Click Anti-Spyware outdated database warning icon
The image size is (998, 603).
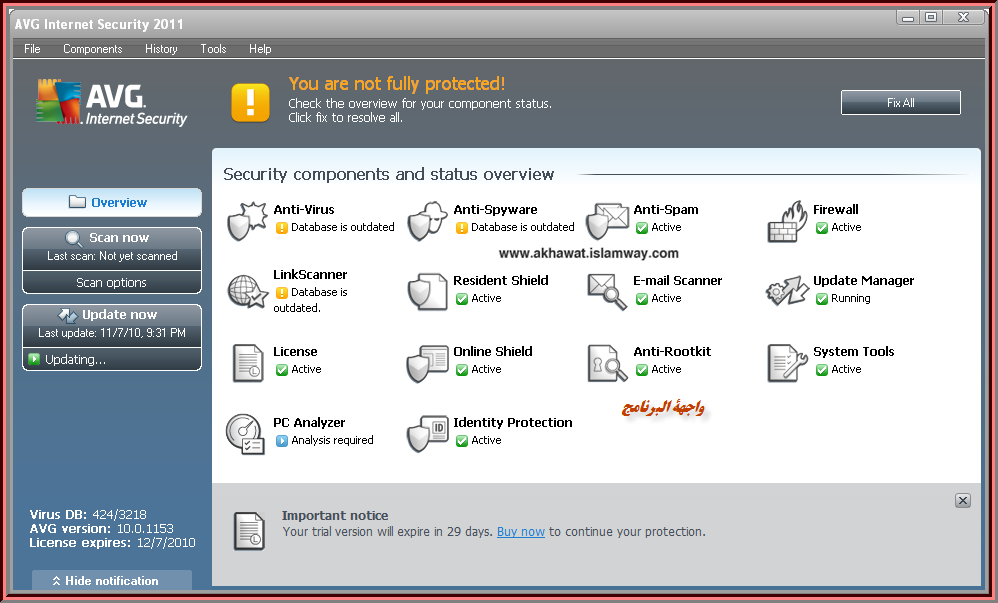[x=462, y=227]
